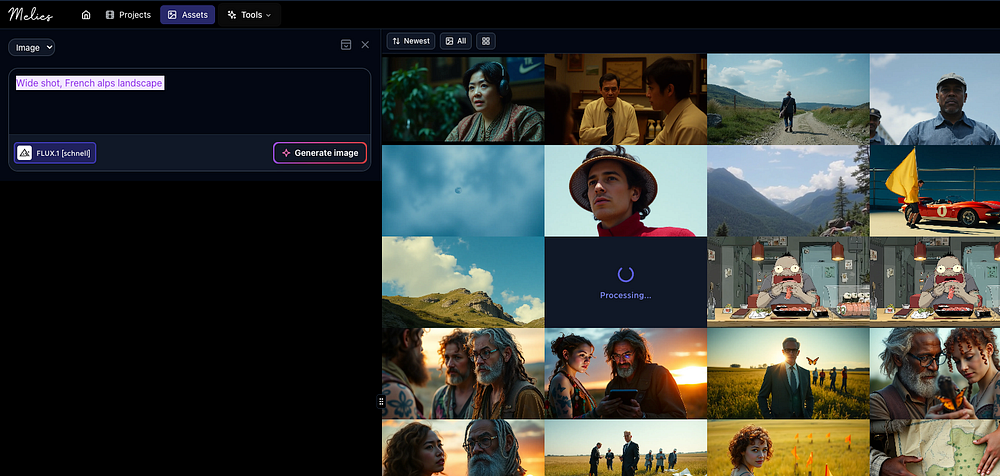The height and width of the screenshot is (476, 1000).
Task: Open the Newest sort option
Action: pyautogui.click(x=411, y=41)
